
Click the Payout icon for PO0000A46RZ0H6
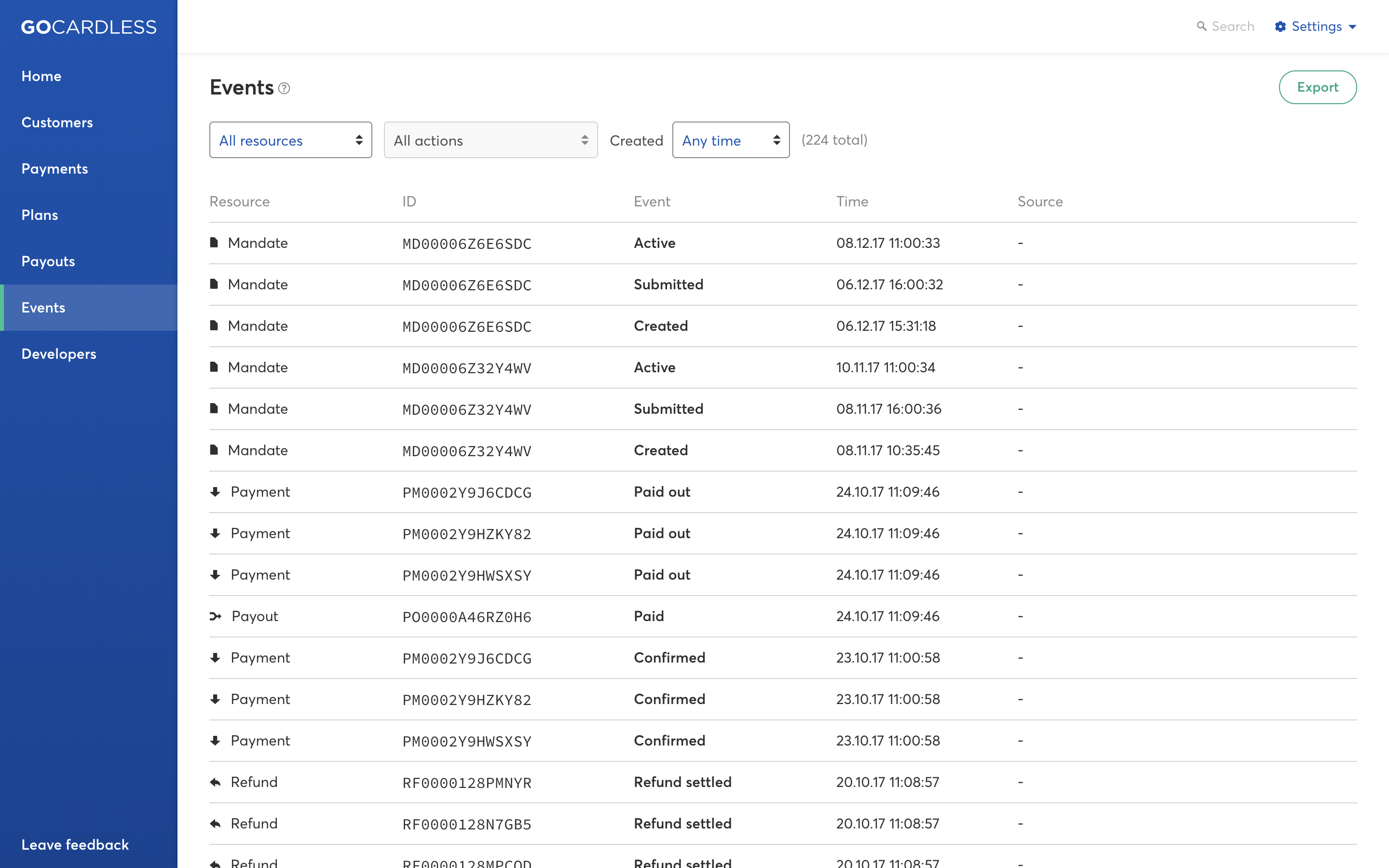[x=216, y=616]
